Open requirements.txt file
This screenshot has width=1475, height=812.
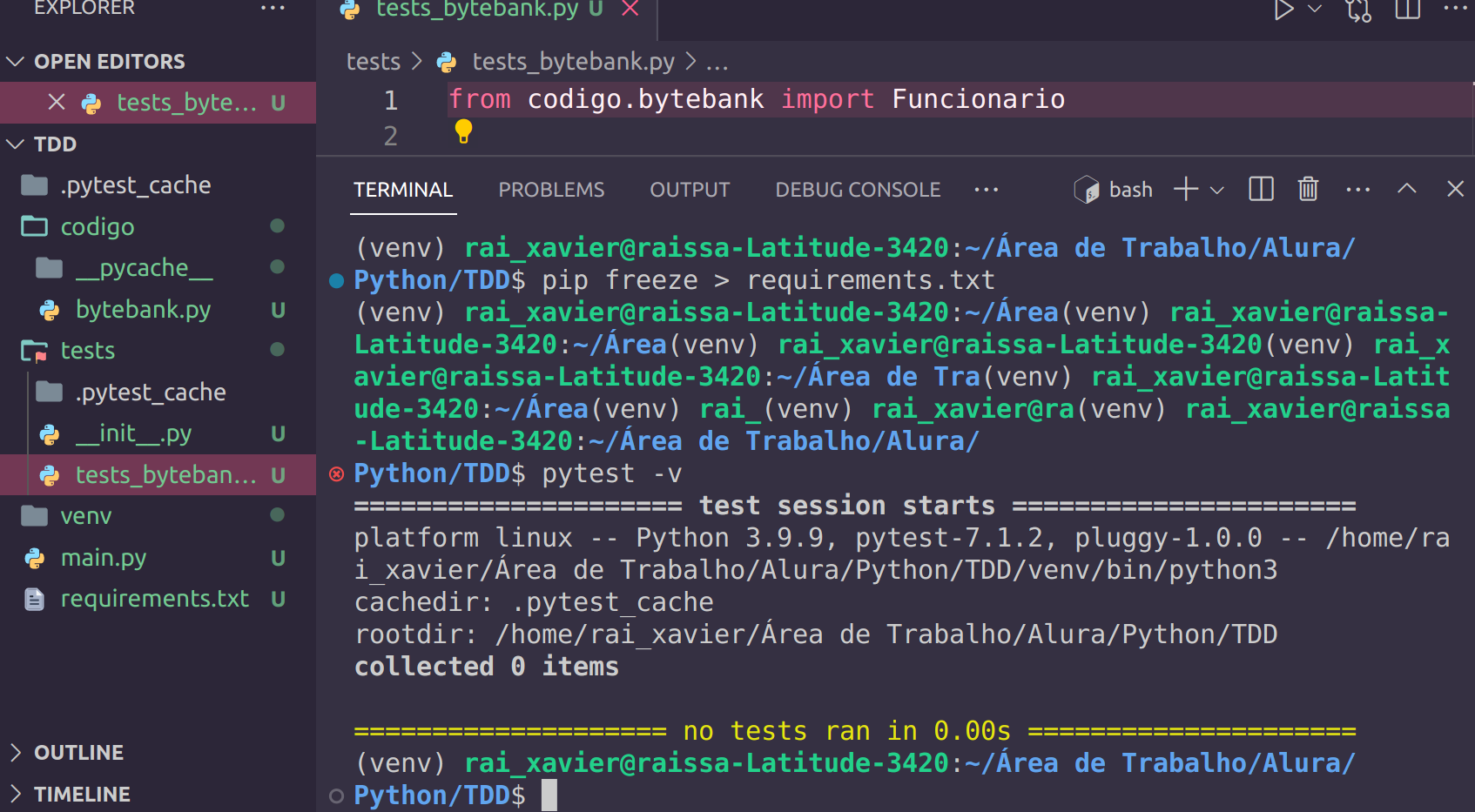click(154, 599)
